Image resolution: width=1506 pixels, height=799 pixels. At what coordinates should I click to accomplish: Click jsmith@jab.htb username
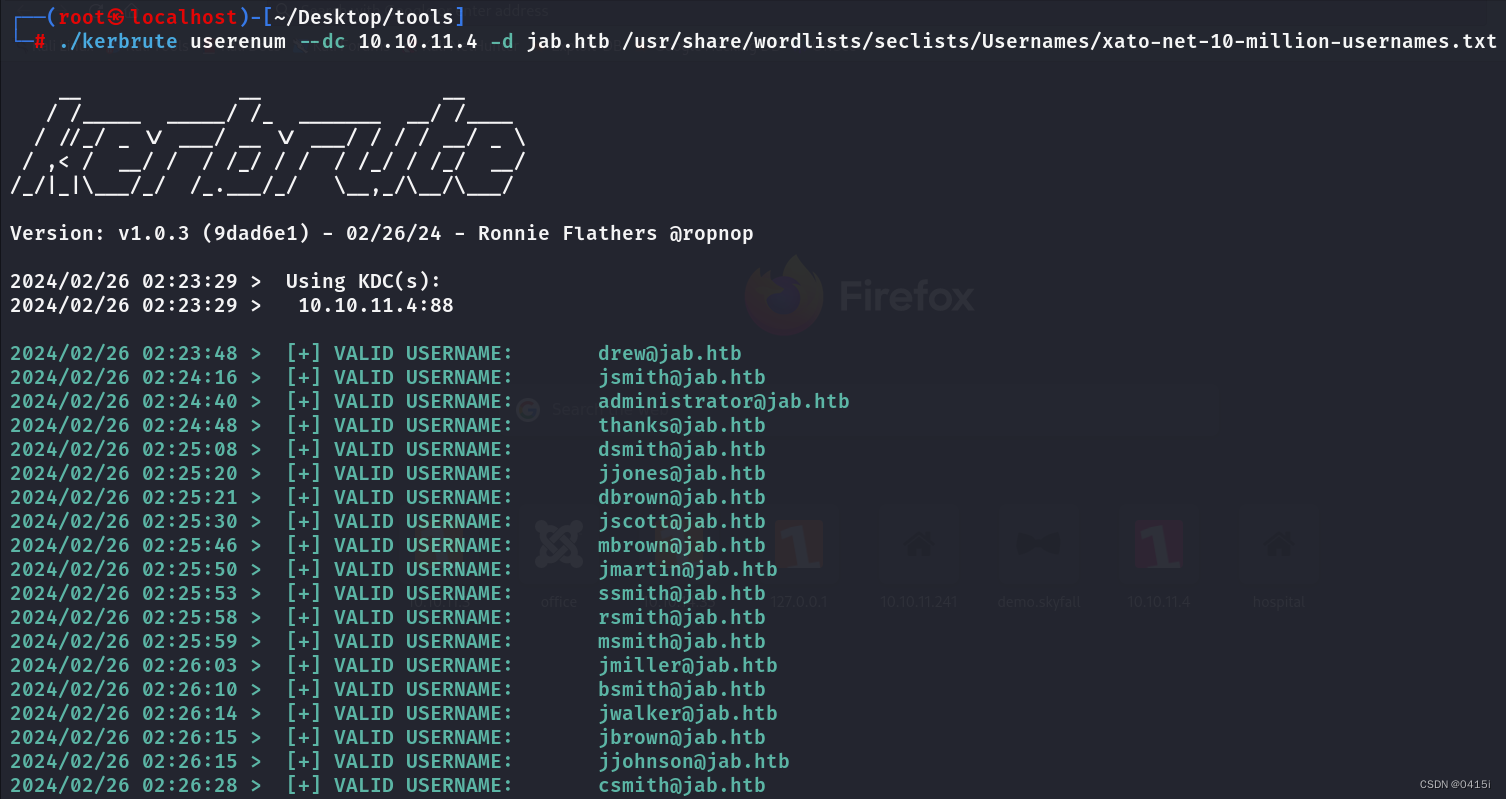[682, 378]
